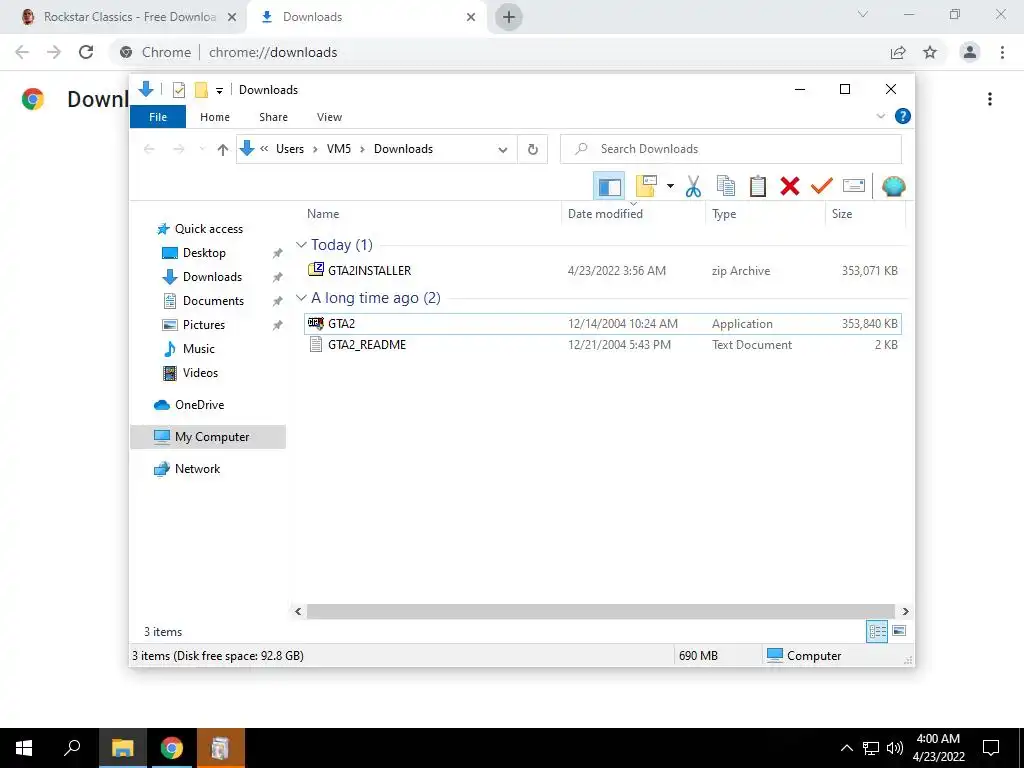Click the archive app taskbar icon
The image size is (1024, 768).
(220, 748)
